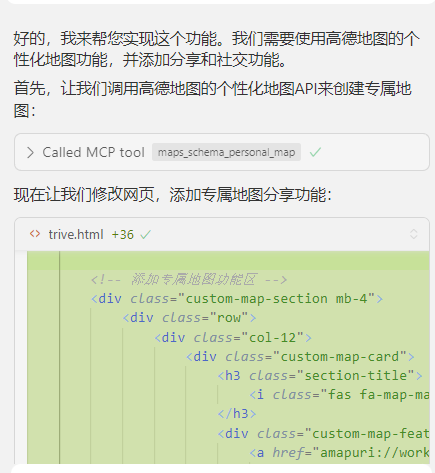Click the amapuri:// href anchor line
The height and width of the screenshot is (473, 435).
[x=339, y=452]
